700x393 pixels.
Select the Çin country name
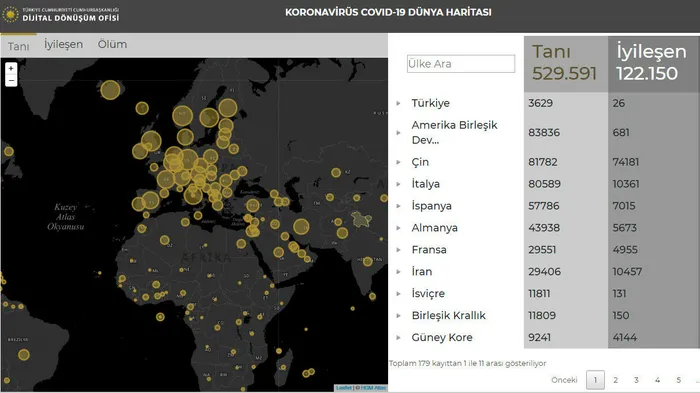[x=420, y=162]
